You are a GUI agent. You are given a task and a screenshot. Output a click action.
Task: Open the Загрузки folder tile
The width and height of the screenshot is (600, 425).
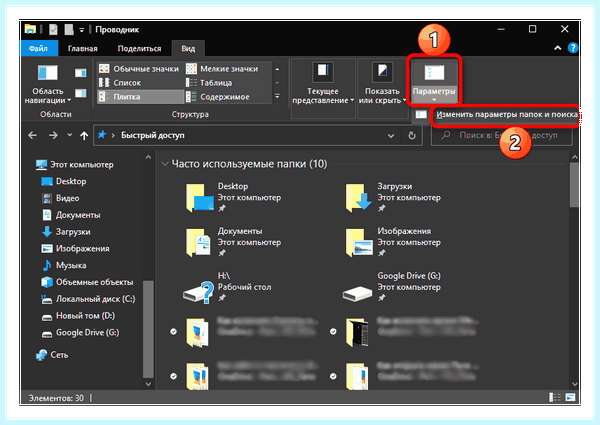pos(393,197)
